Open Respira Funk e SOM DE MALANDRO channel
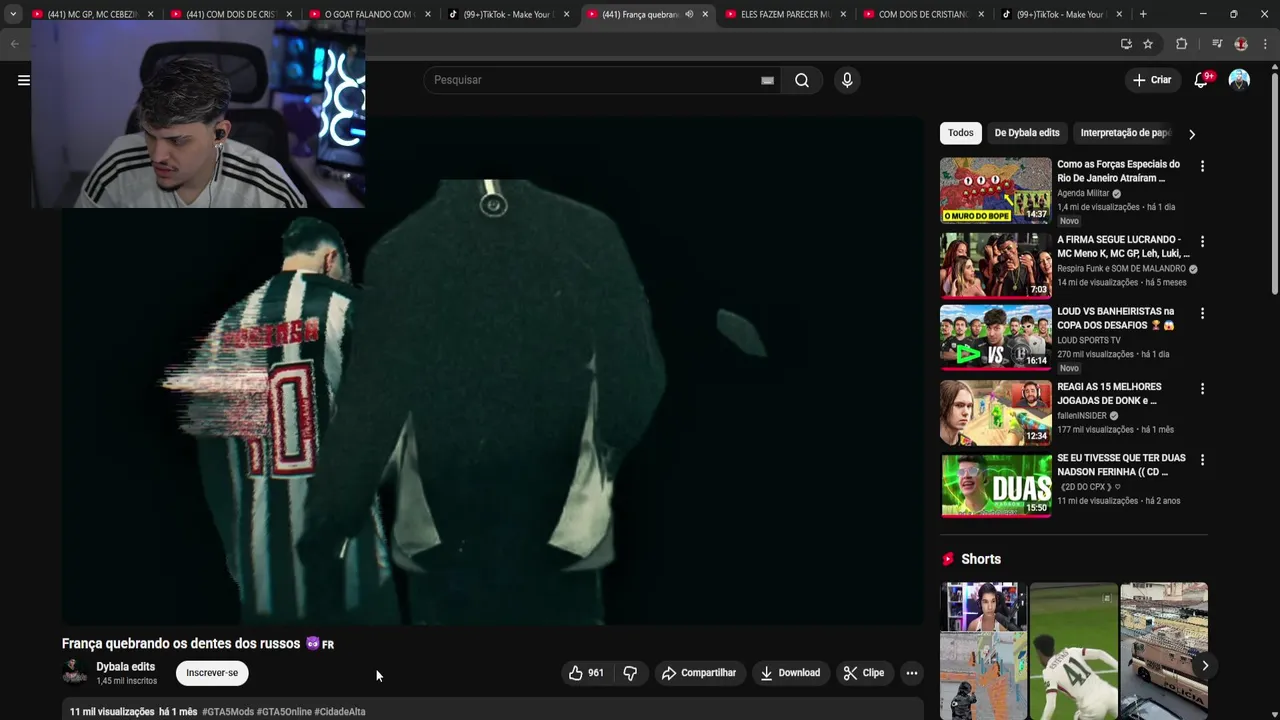 pos(1121,269)
